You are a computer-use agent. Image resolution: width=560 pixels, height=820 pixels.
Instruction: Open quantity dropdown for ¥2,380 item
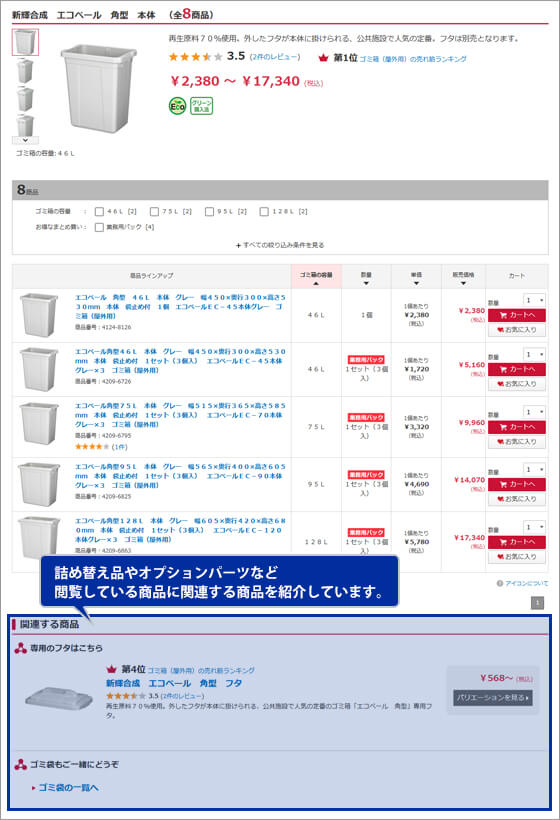pos(534,300)
